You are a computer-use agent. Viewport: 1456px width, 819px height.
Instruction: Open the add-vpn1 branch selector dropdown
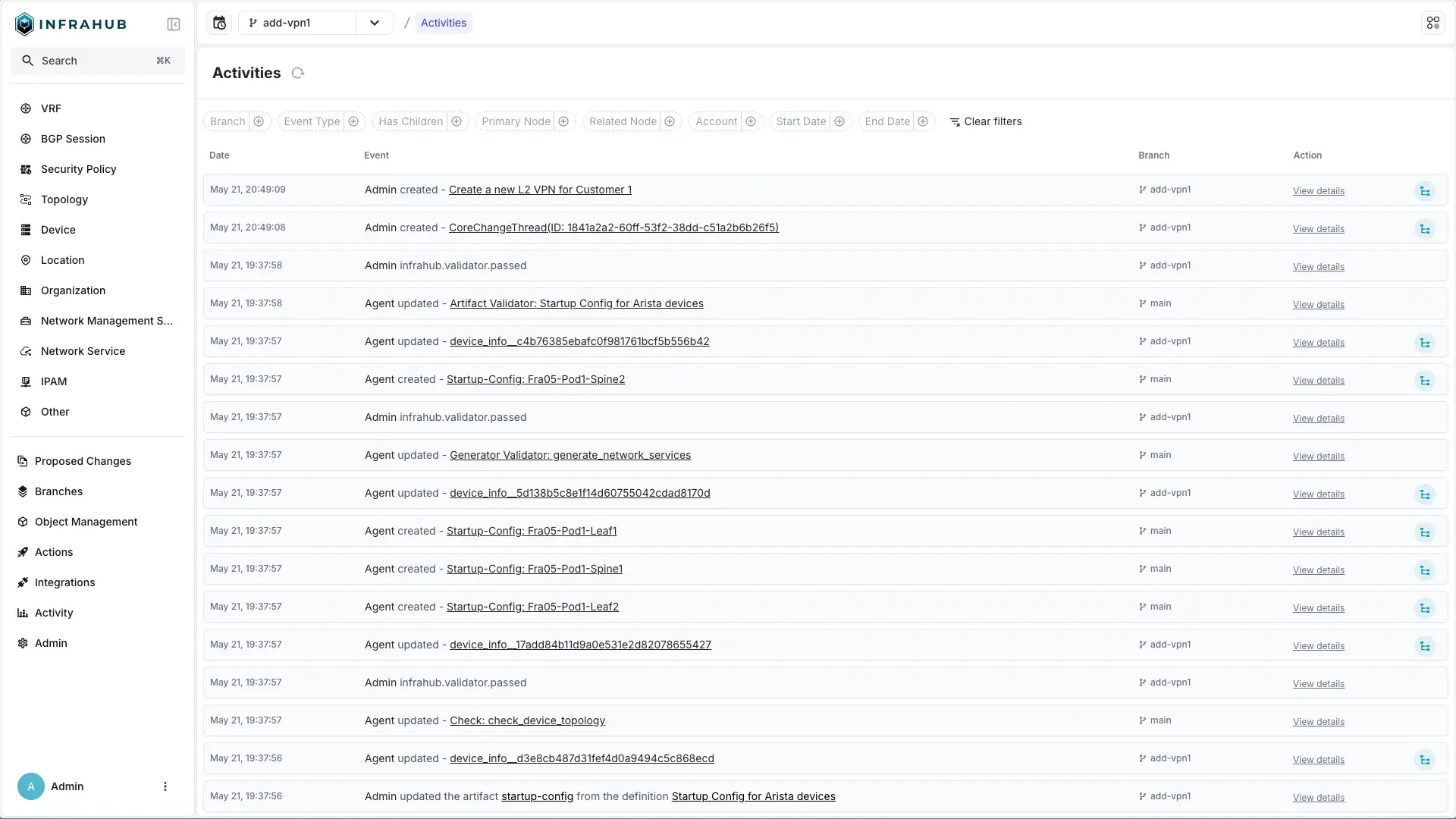click(375, 23)
